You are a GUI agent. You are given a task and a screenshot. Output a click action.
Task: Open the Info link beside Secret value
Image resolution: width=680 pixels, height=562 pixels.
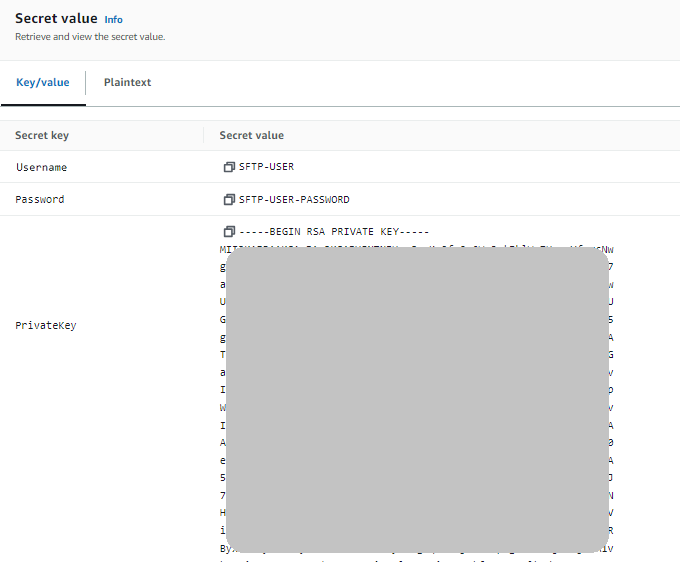[x=113, y=20]
